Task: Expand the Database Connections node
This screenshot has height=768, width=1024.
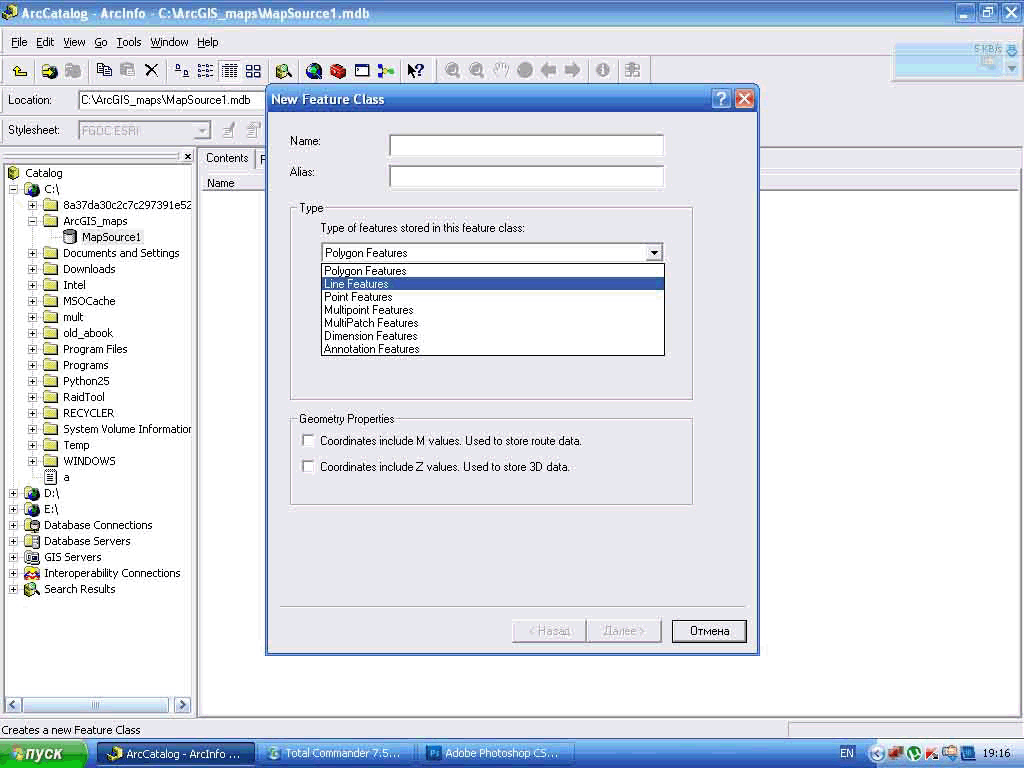Action: [x=13, y=526]
